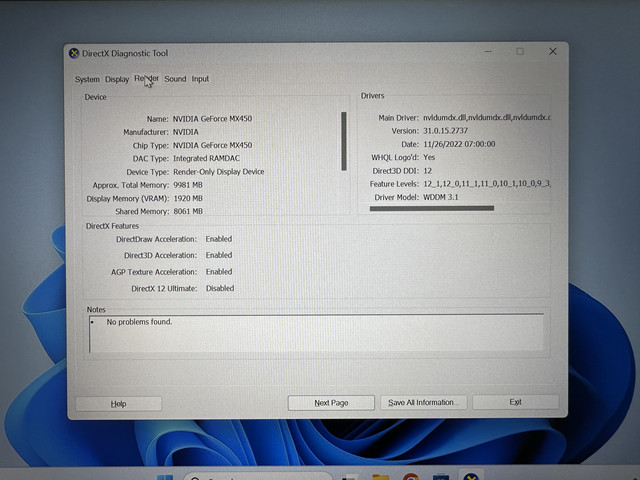Click the Exit button
The width and height of the screenshot is (640, 480).
(516, 402)
